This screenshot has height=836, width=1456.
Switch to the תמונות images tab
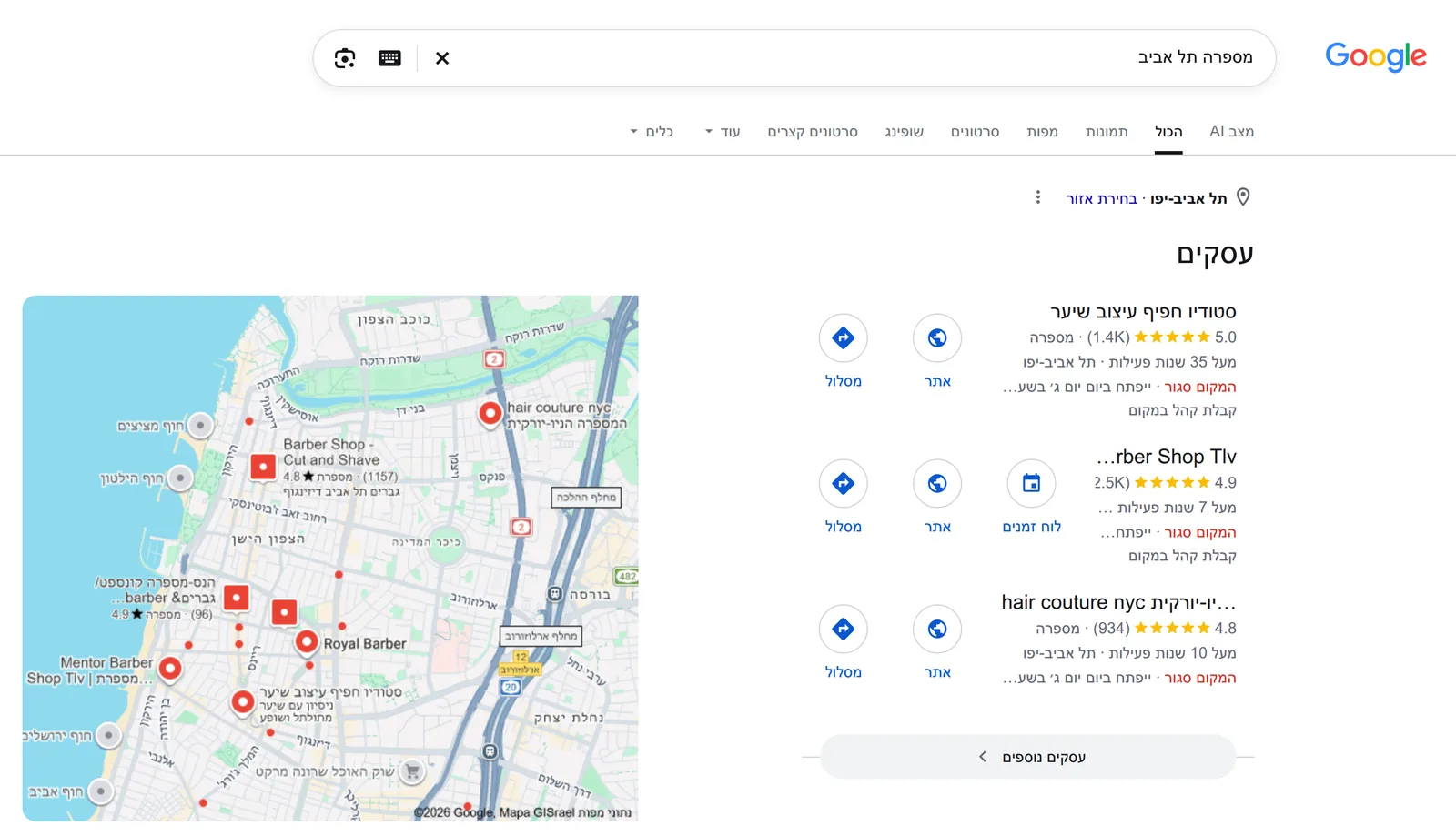click(1107, 132)
